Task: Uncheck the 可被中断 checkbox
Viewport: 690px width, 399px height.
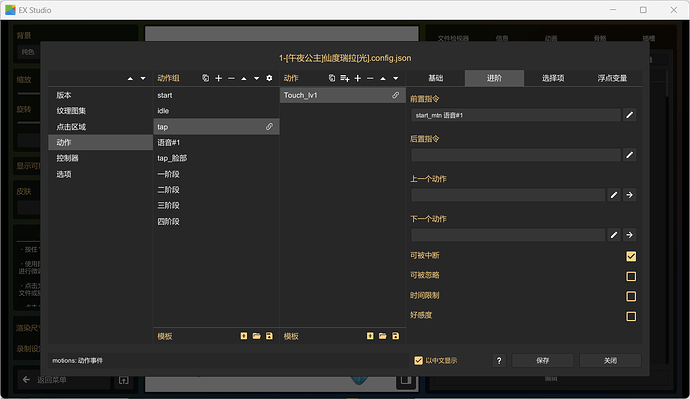Action: (631, 256)
